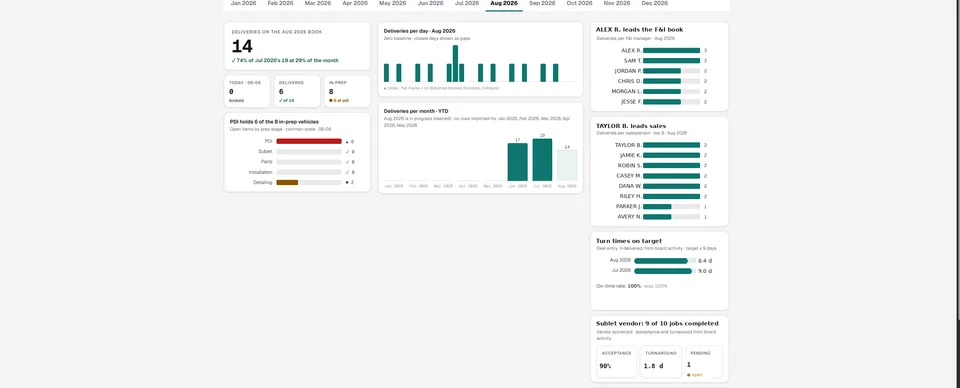Click MORGAN L. row in F&I chart
960x388 pixels.
(x=660, y=91)
